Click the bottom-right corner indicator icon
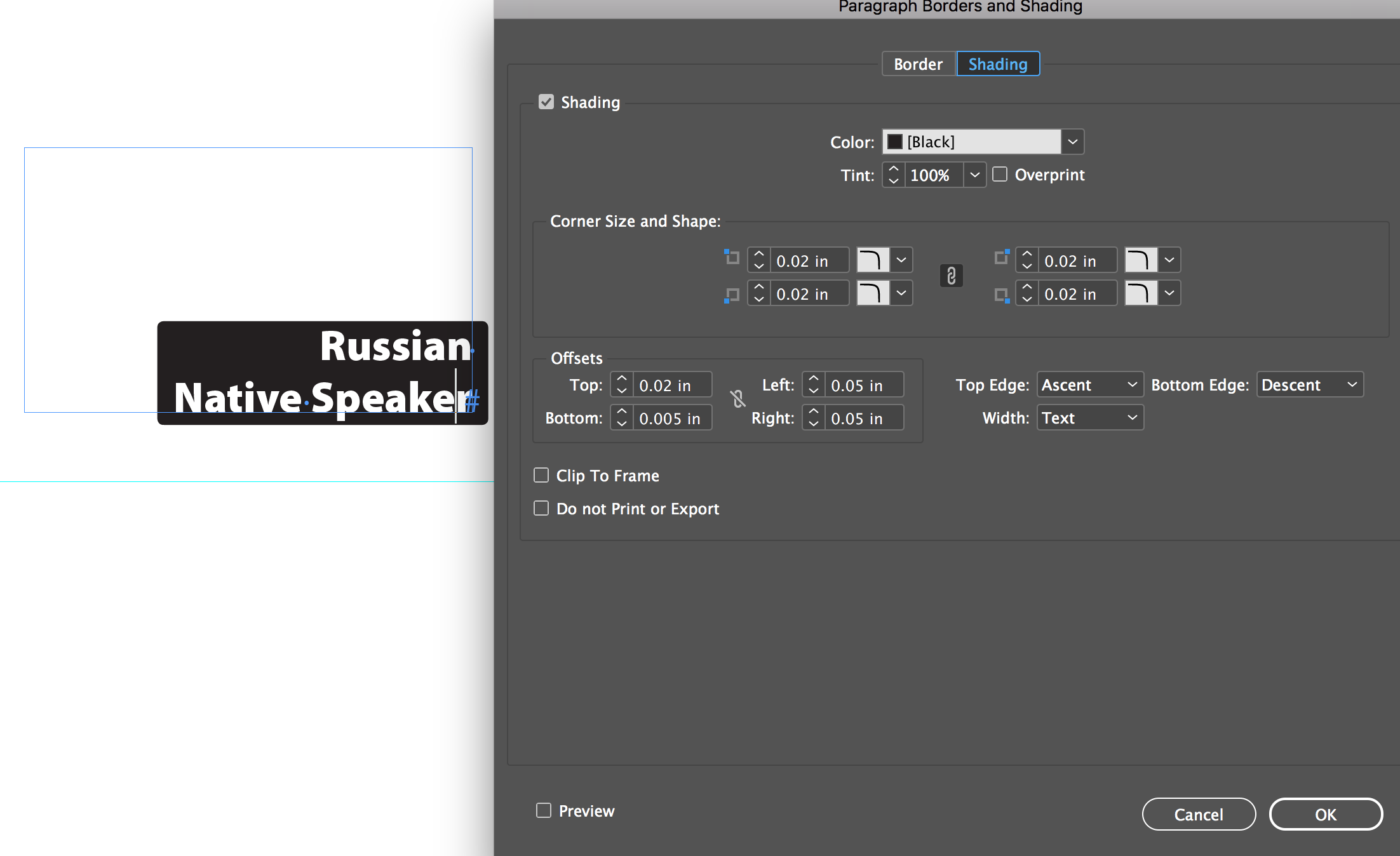The width and height of the screenshot is (1400, 856). pos(1002,295)
